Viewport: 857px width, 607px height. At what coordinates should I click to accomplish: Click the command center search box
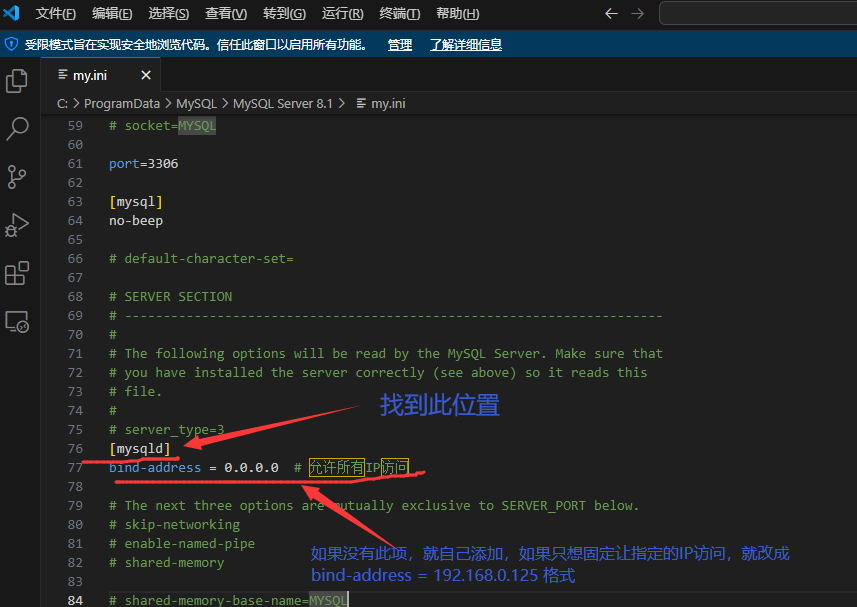(x=758, y=14)
